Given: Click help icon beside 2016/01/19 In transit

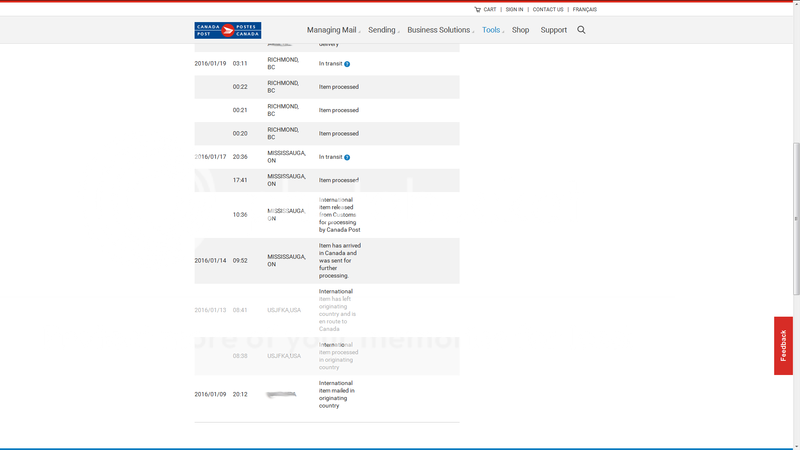Looking at the screenshot, I should 347,64.
